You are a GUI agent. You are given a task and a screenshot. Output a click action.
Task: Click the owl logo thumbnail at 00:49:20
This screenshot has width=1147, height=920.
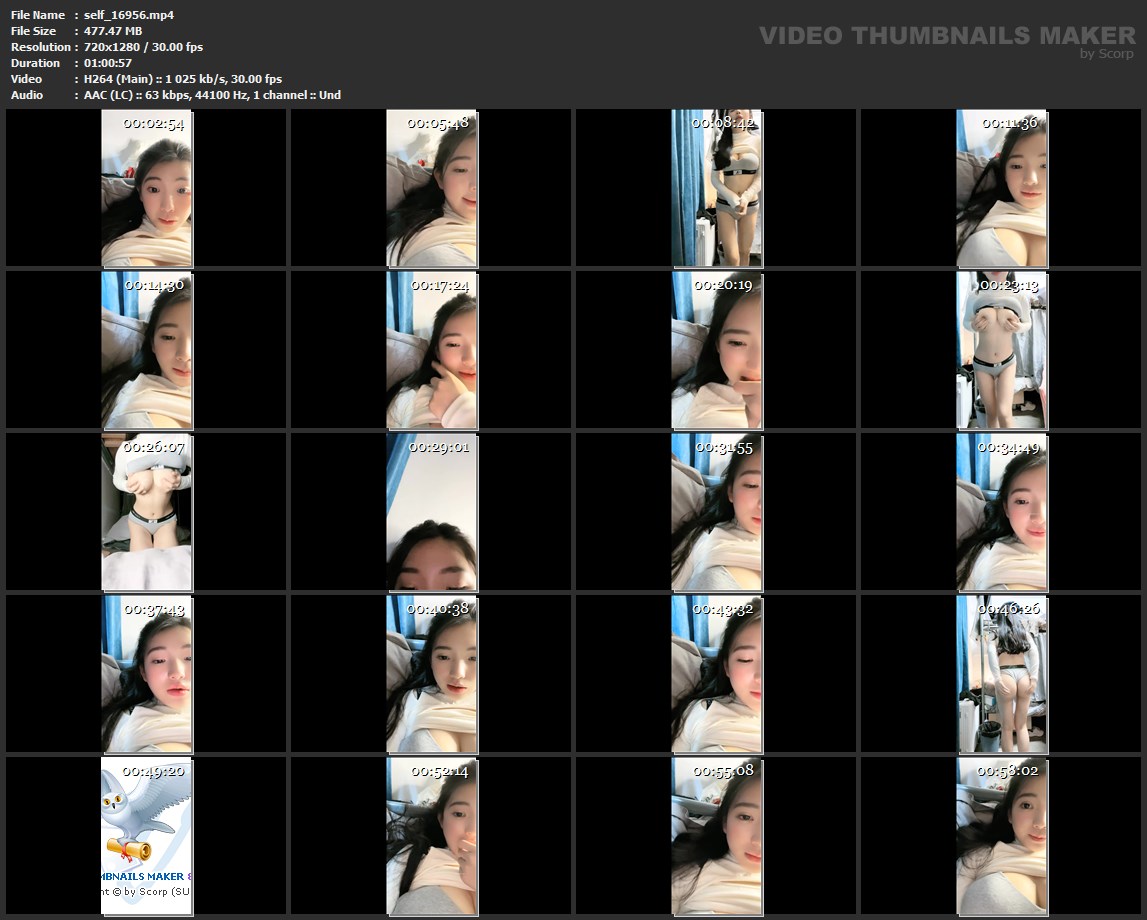[x=146, y=835]
